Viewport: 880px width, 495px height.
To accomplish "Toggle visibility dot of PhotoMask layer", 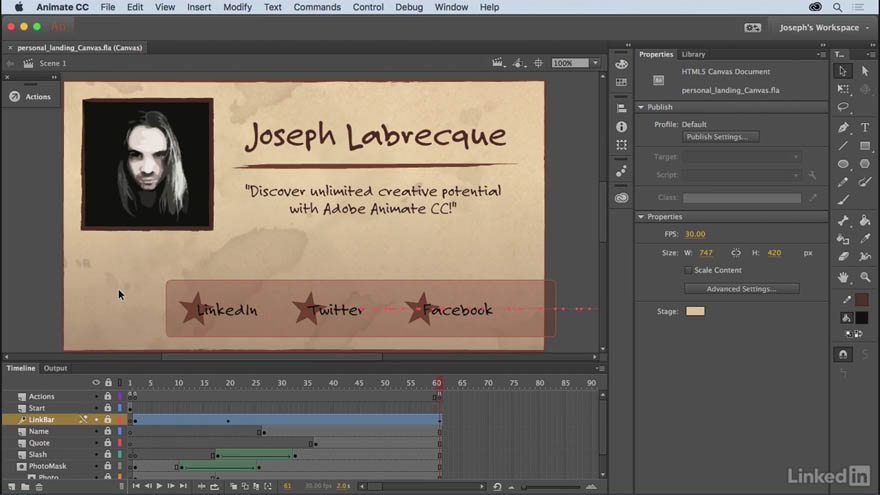I will (96, 466).
